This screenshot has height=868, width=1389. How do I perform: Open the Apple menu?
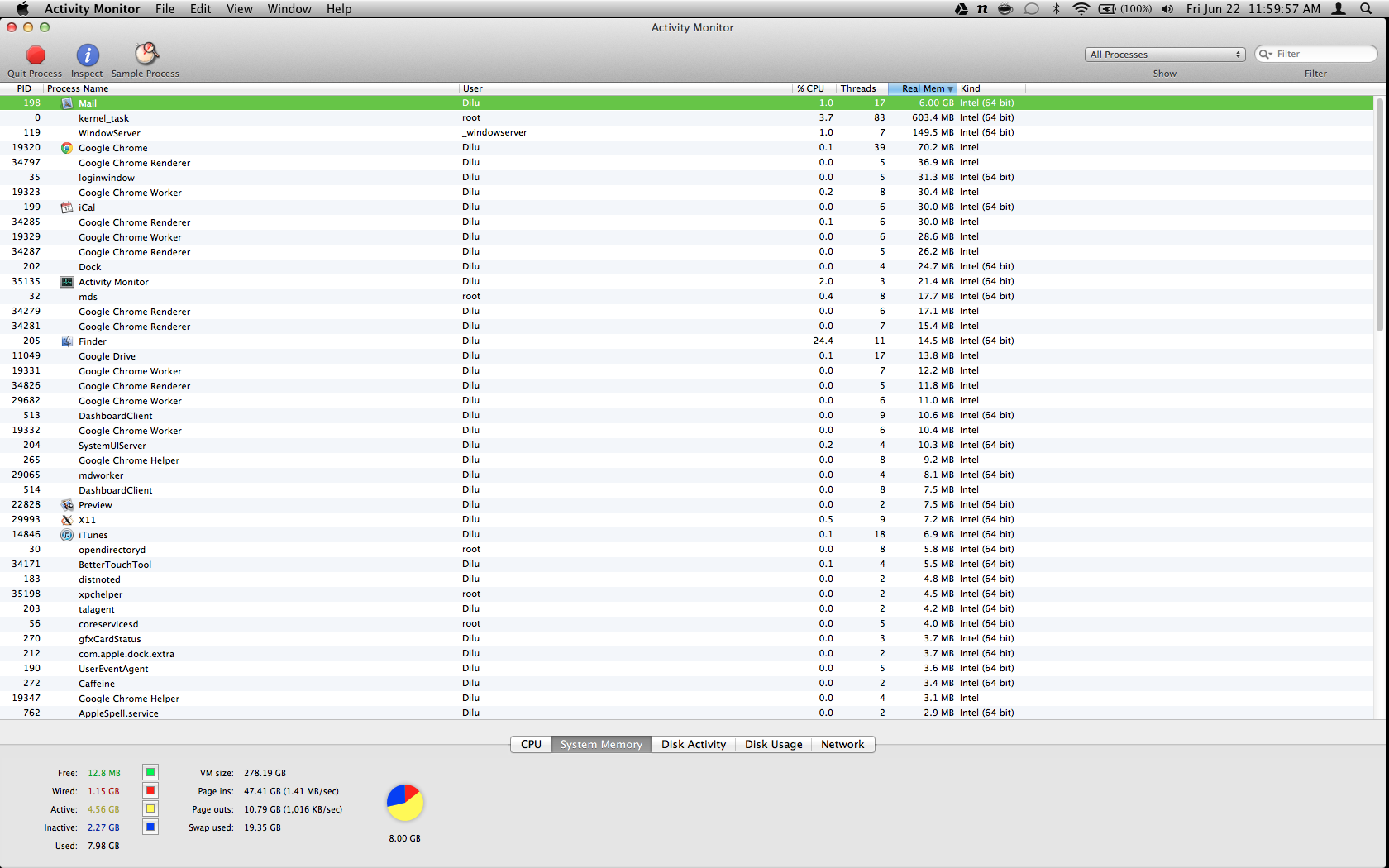click(x=22, y=8)
